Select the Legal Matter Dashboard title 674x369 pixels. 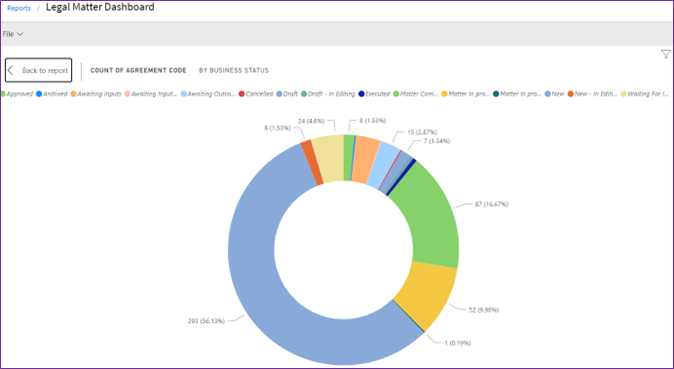point(100,7)
